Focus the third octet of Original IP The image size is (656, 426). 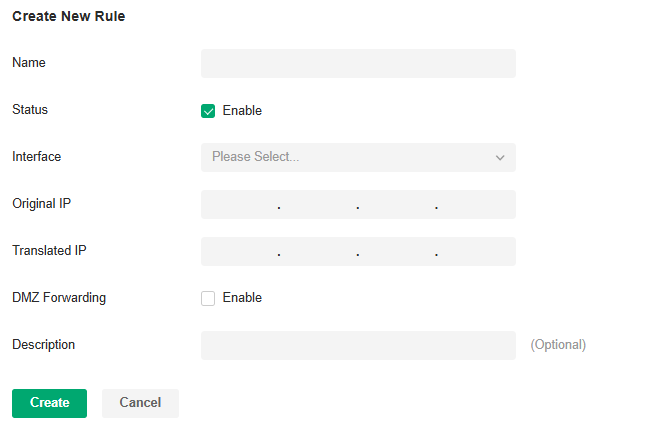[397, 205]
